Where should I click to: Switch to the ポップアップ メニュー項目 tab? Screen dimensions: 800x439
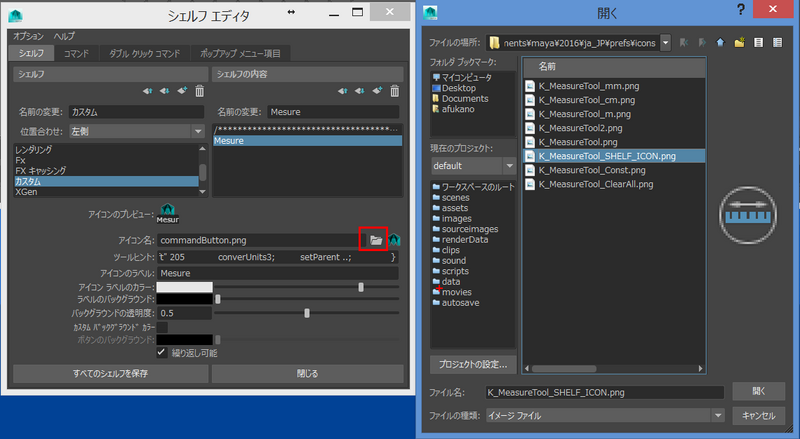pyautogui.click(x=240, y=53)
